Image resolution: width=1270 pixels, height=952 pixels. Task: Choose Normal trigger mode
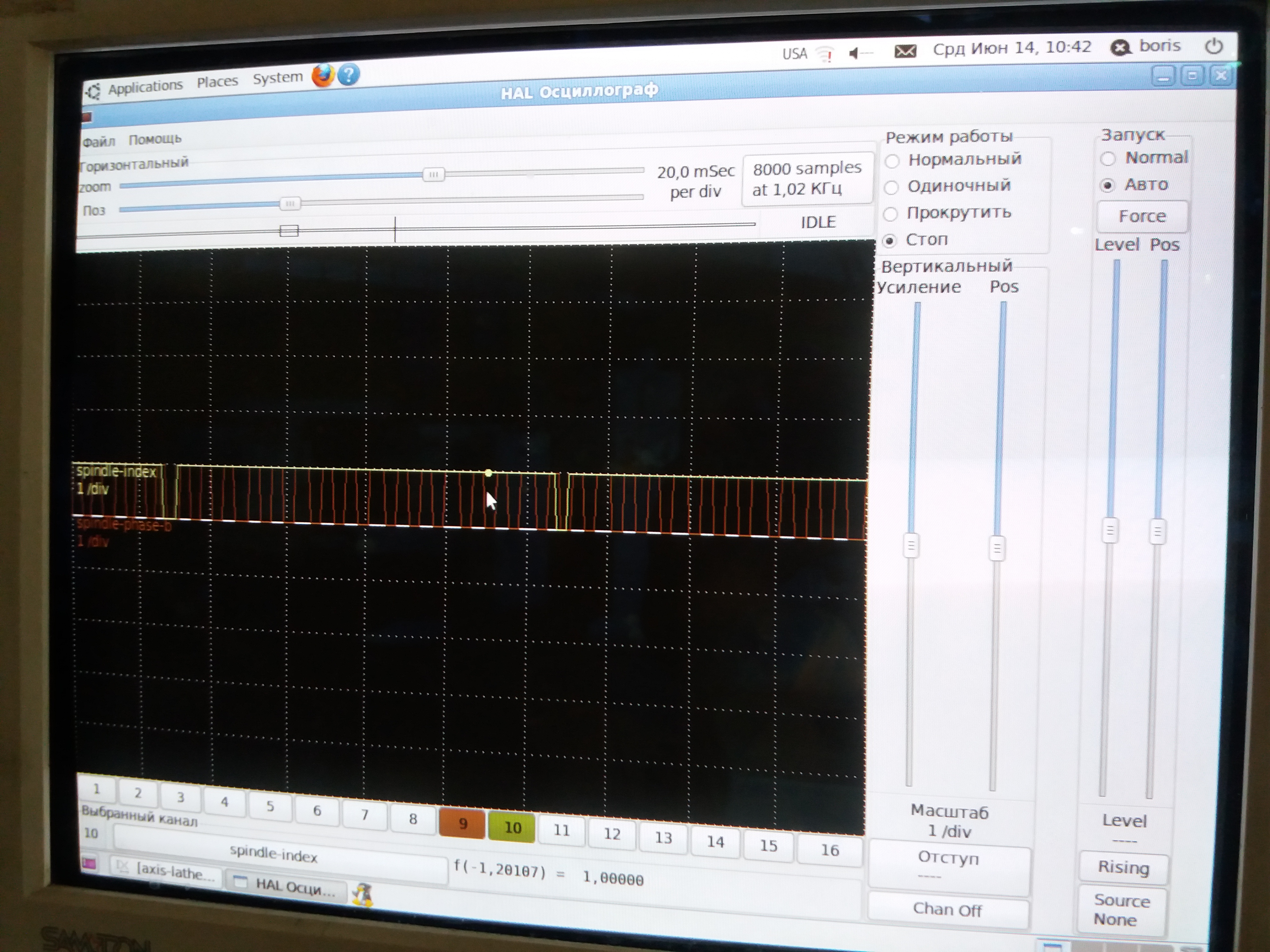[x=1108, y=158]
